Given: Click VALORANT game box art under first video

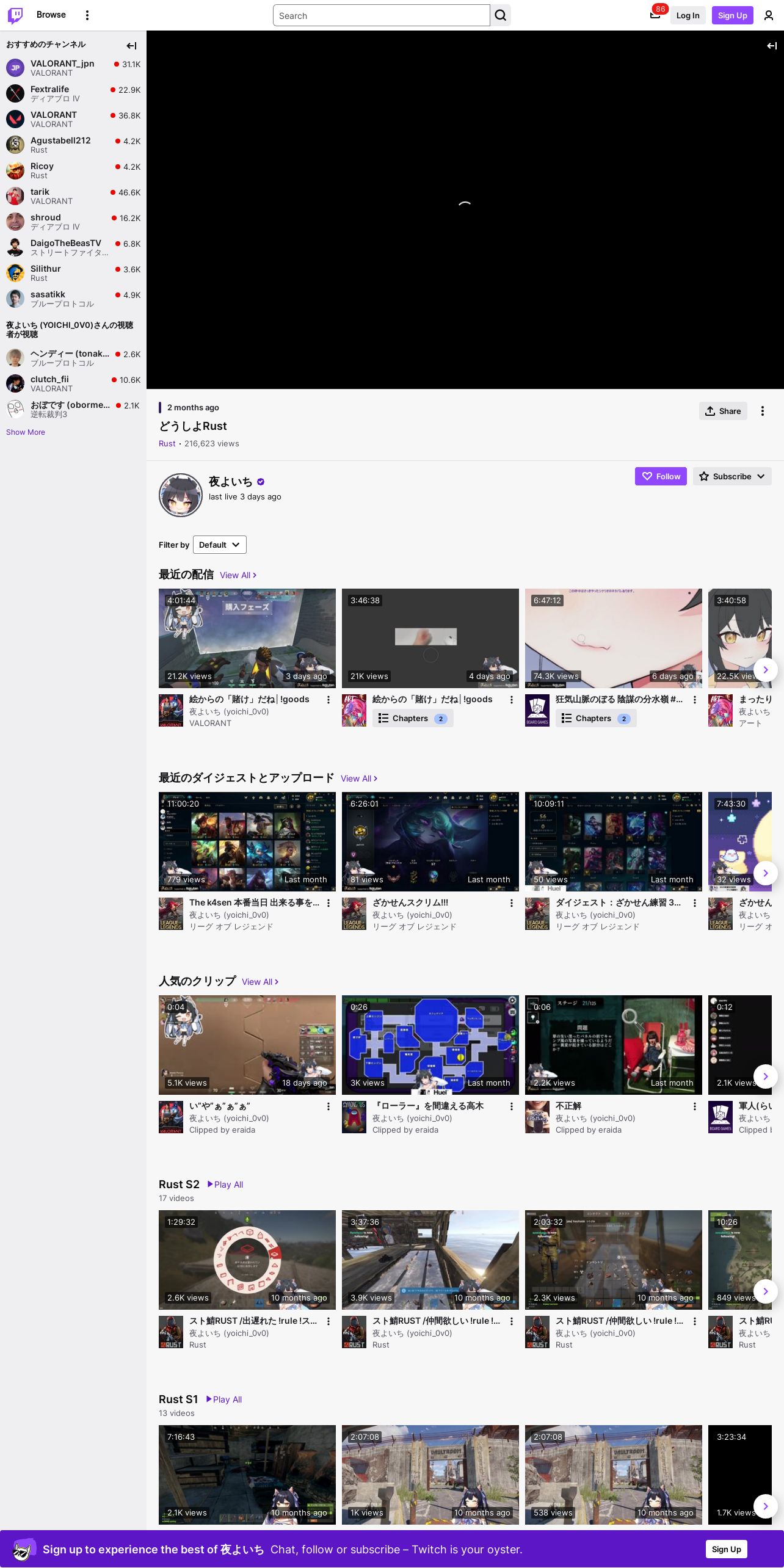Looking at the screenshot, I should pyautogui.click(x=171, y=710).
